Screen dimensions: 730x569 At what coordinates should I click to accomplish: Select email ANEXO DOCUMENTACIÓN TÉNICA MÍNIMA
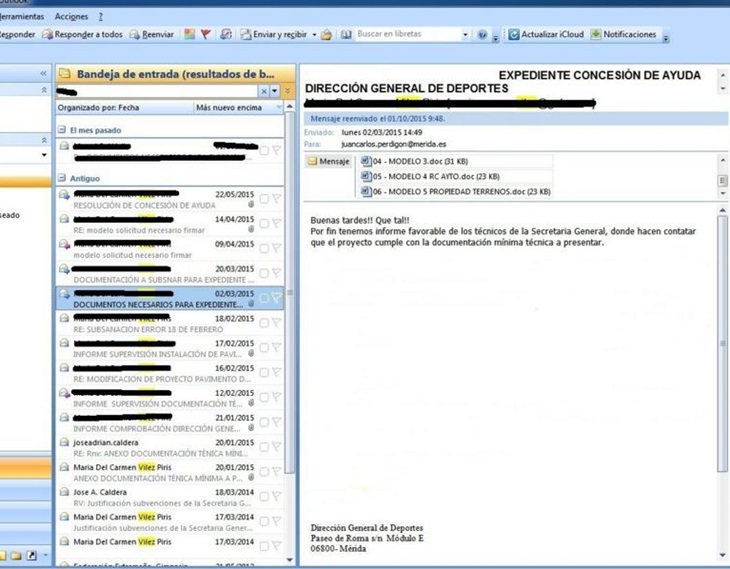coord(169,472)
